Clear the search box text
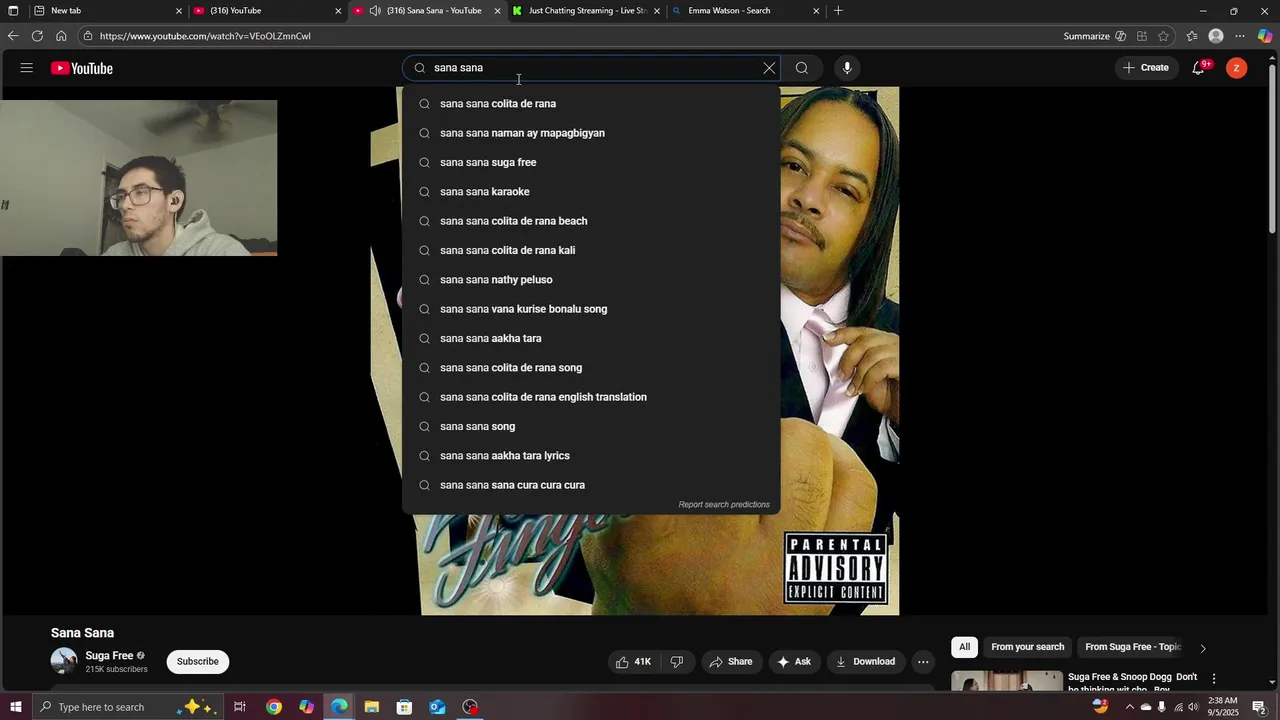The image size is (1280, 720). coord(769,68)
